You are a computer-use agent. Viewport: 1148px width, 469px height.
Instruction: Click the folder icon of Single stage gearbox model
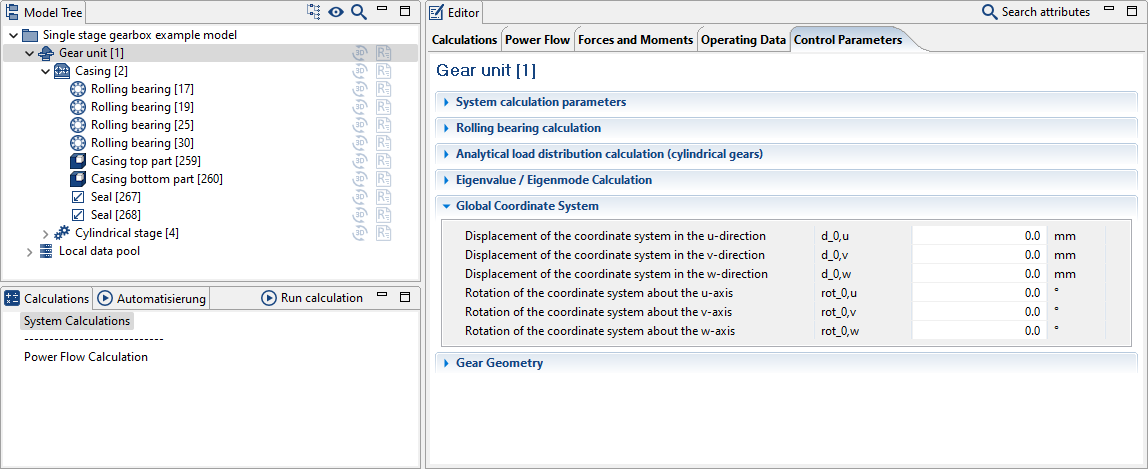(29, 35)
